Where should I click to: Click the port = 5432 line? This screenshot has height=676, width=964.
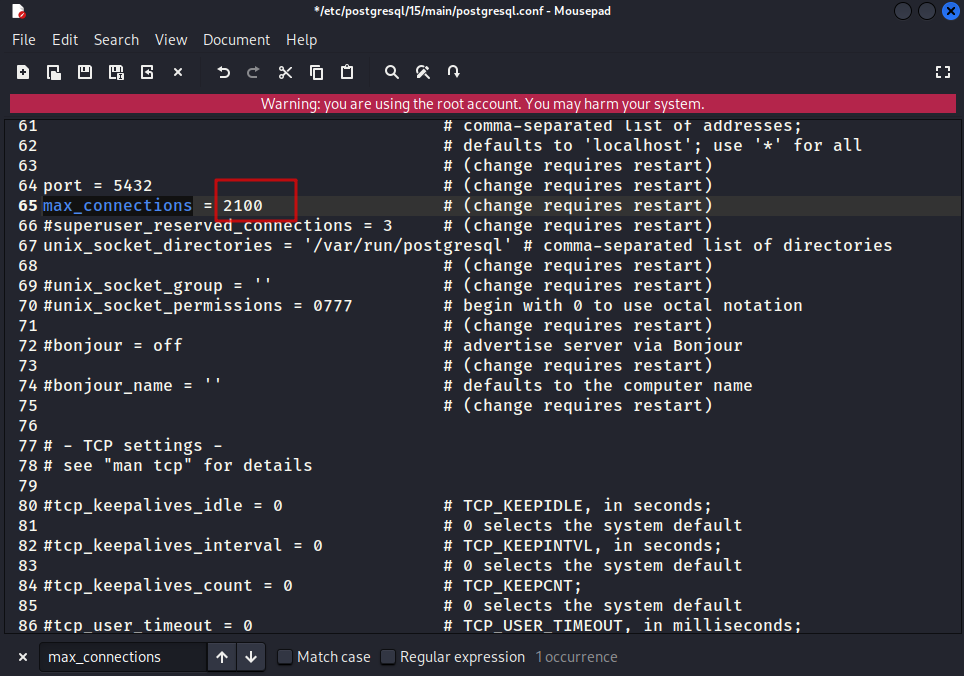tap(98, 186)
